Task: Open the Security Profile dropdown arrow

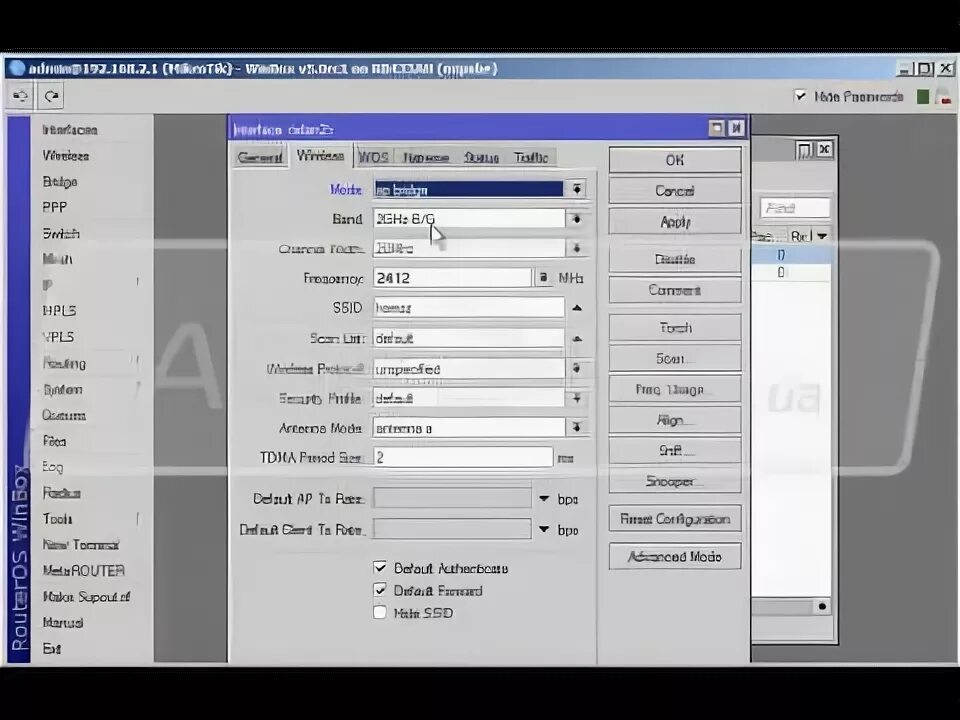Action: tap(577, 399)
